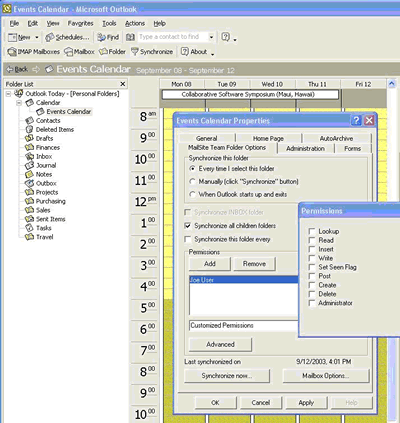
Task: Enable the Administrator permission
Action: click(x=312, y=303)
